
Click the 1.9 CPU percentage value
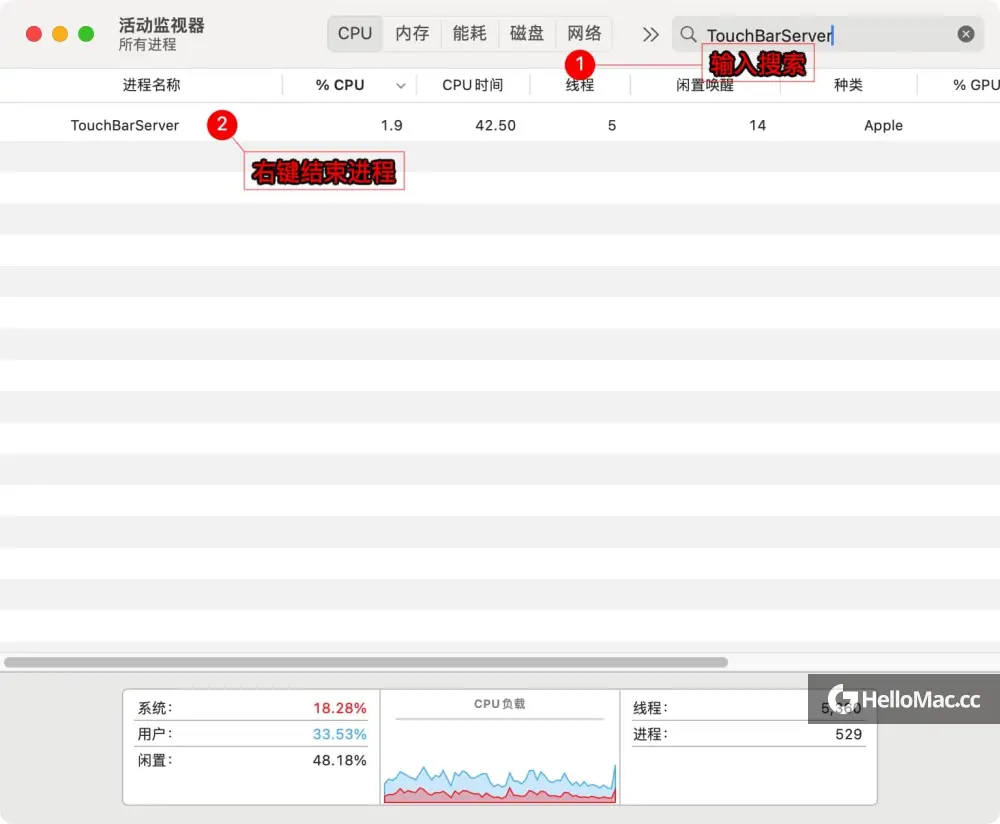click(392, 125)
